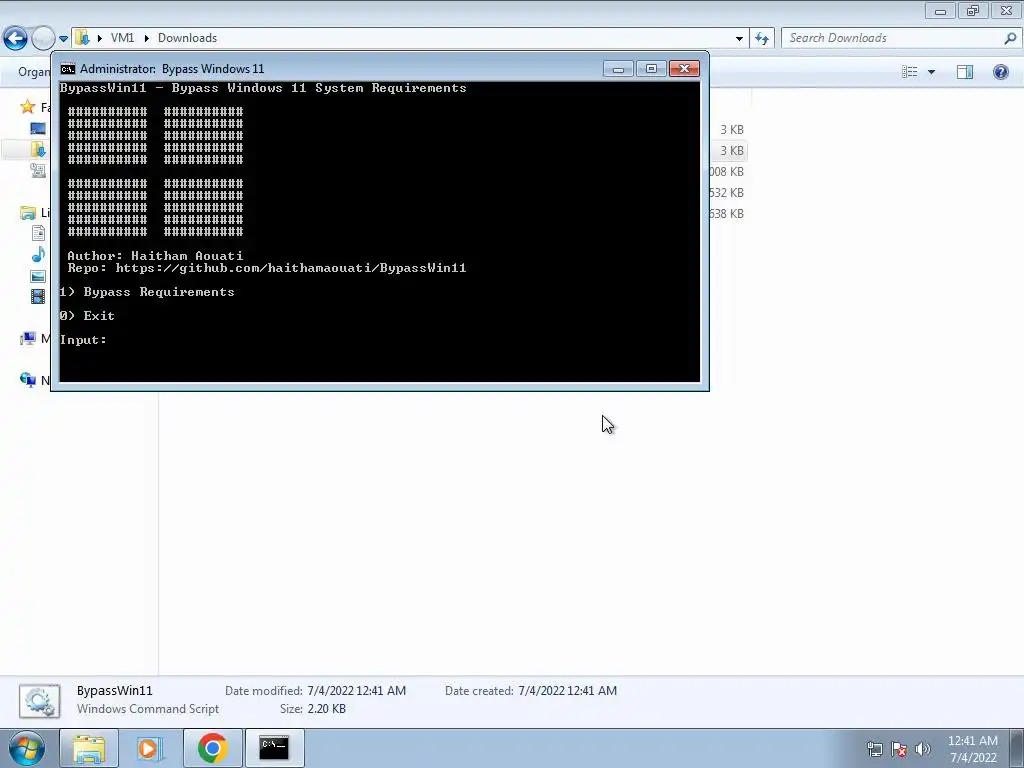The height and width of the screenshot is (768, 1024).
Task: Expand arrow between VM1 and Downloads
Action: tap(146, 39)
